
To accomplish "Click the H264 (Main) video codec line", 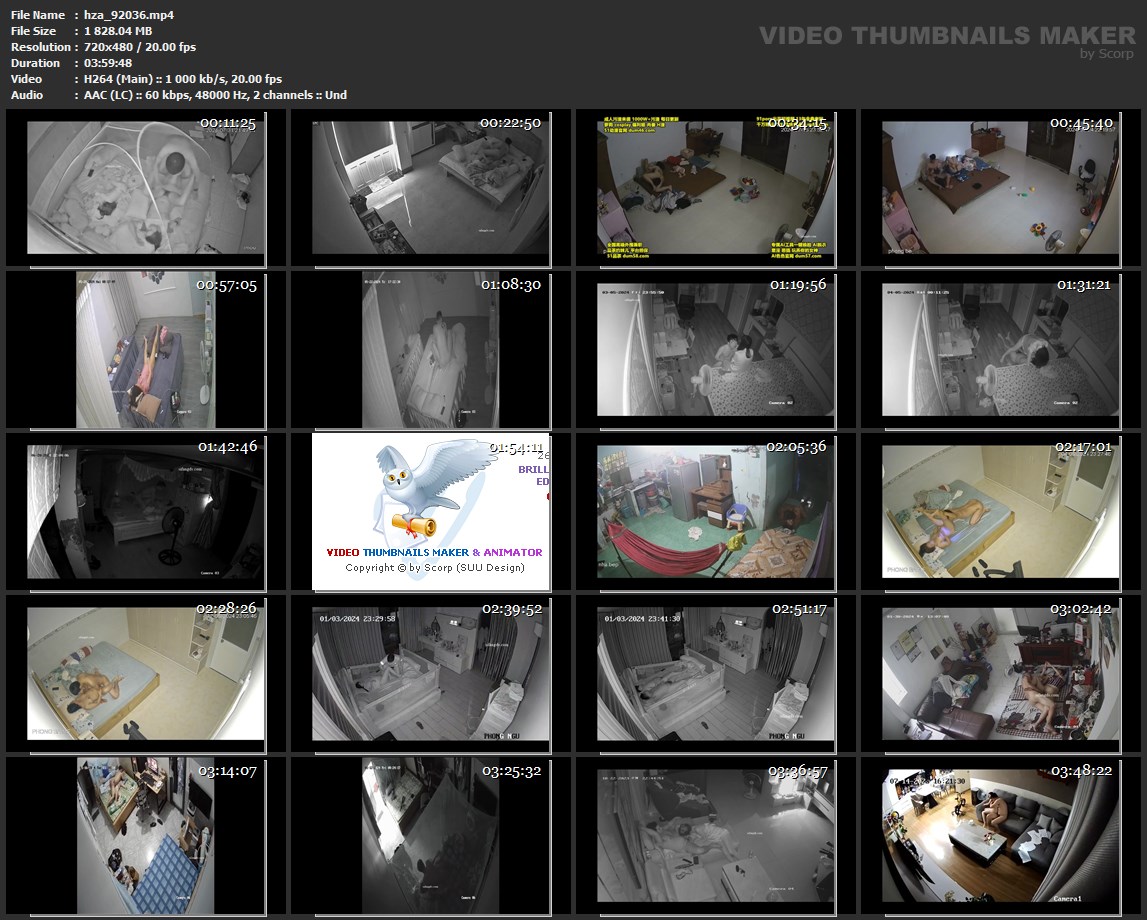I will (183, 79).
